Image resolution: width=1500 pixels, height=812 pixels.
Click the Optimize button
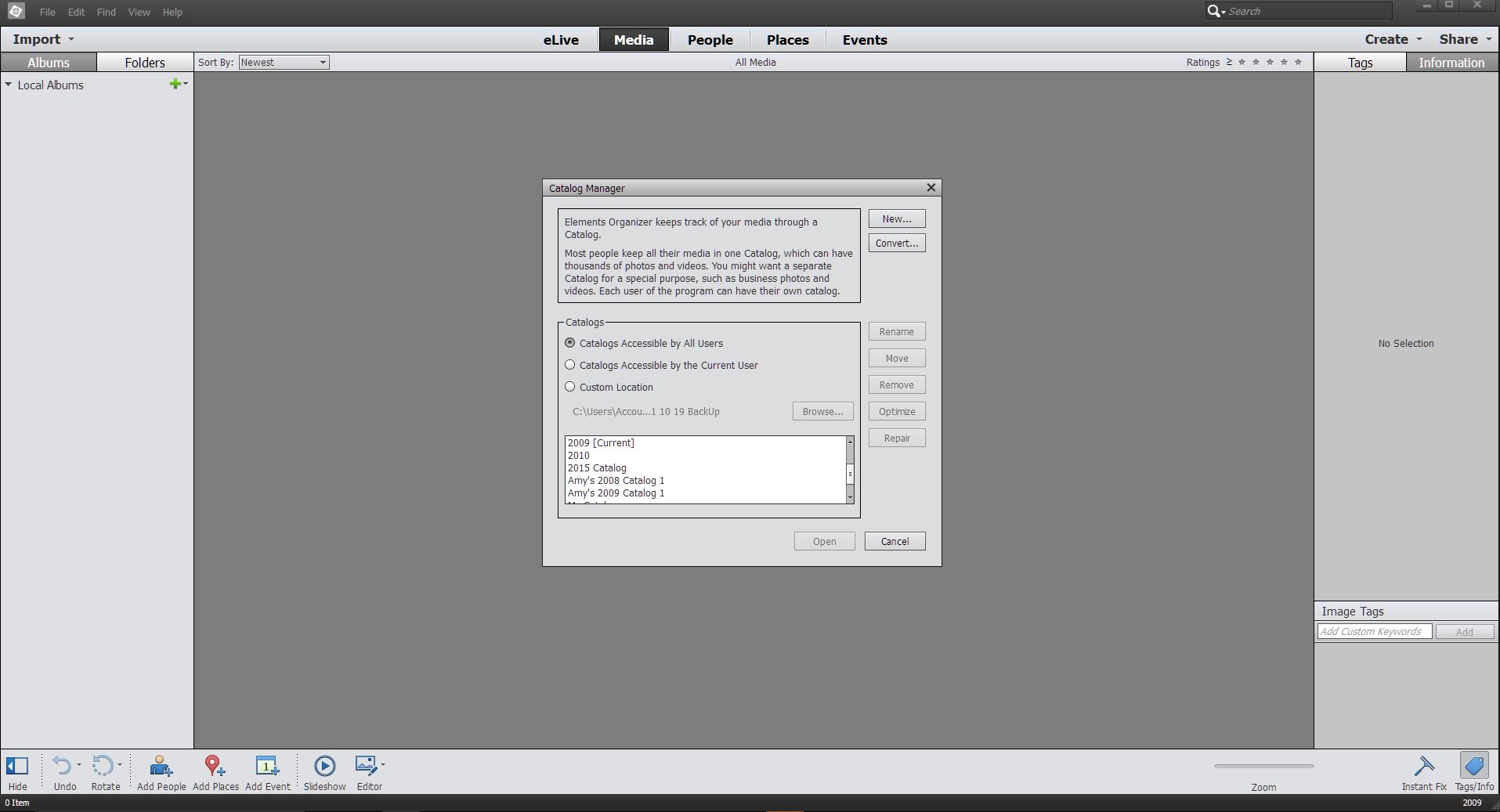click(896, 411)
